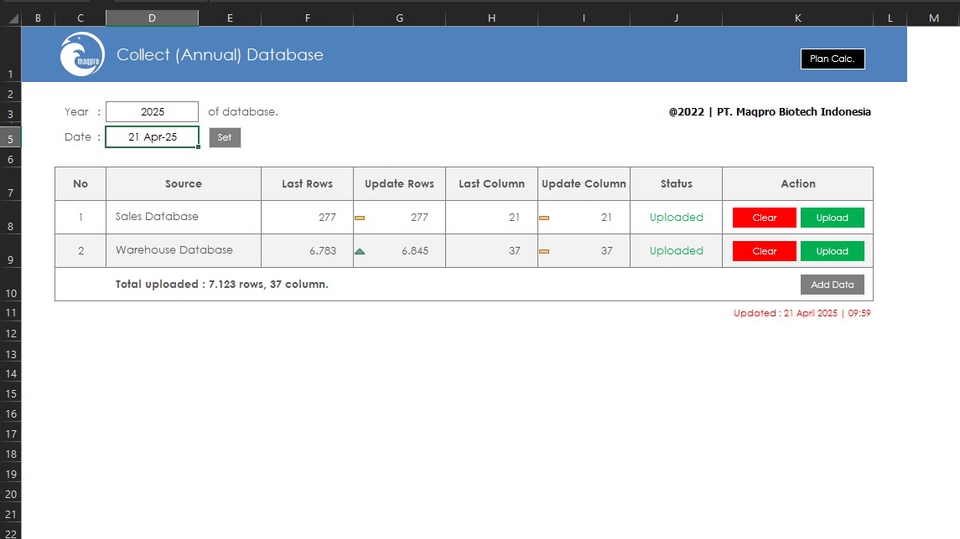The height and width of the screenshot is (539, 960).
Task: Click the Update Column header cell
Action: 583,184
